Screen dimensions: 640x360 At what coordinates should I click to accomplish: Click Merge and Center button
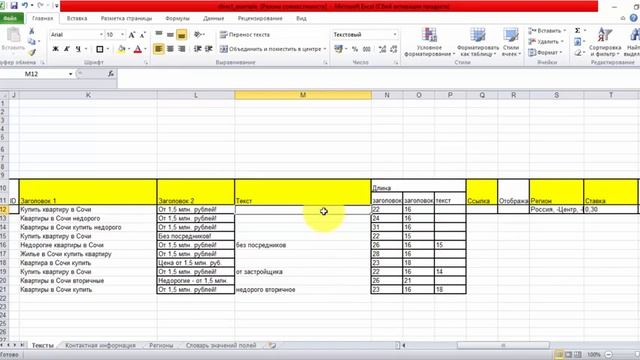click(x=273, y=49)
